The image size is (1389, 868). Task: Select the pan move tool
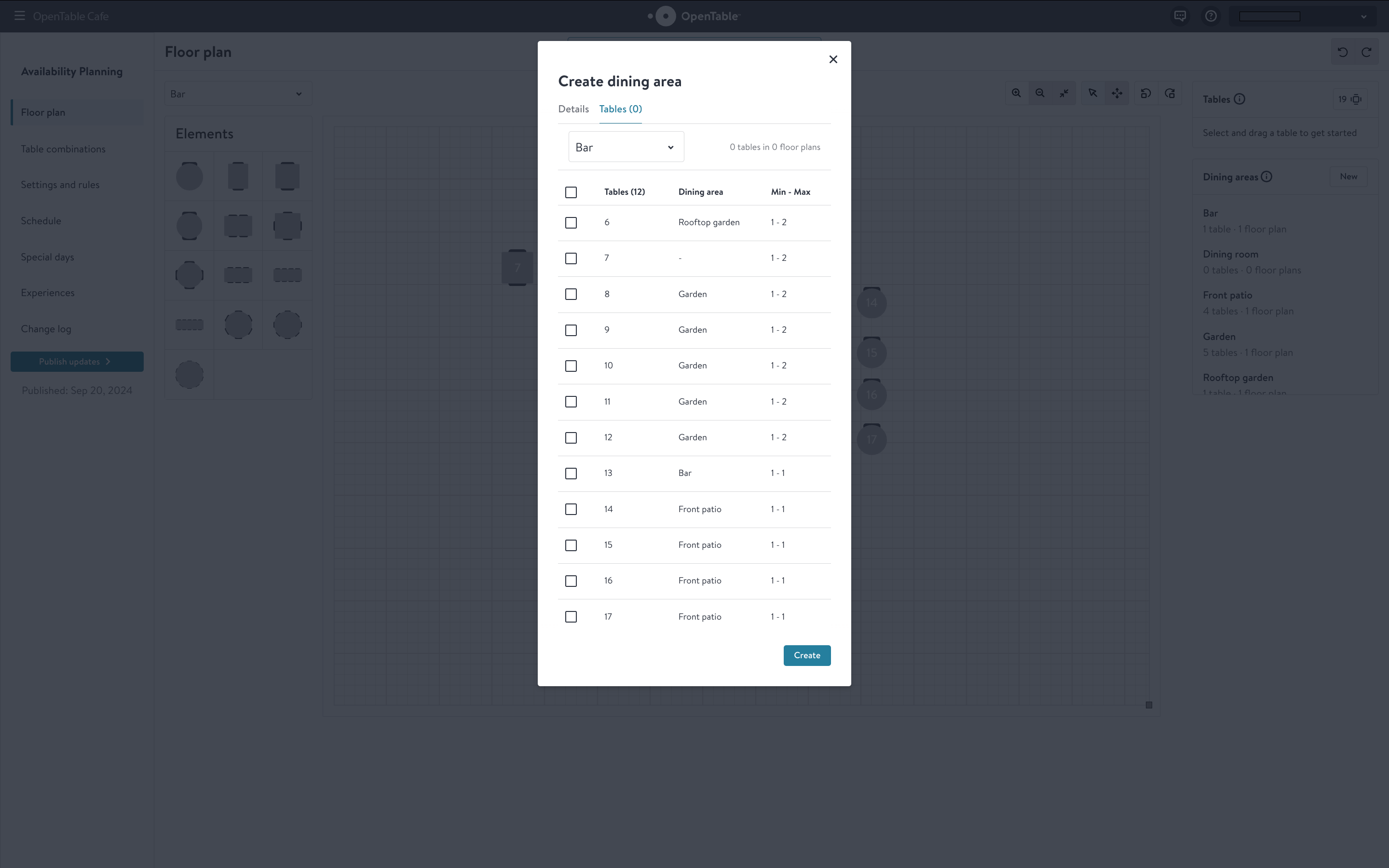coord(1117,93)
